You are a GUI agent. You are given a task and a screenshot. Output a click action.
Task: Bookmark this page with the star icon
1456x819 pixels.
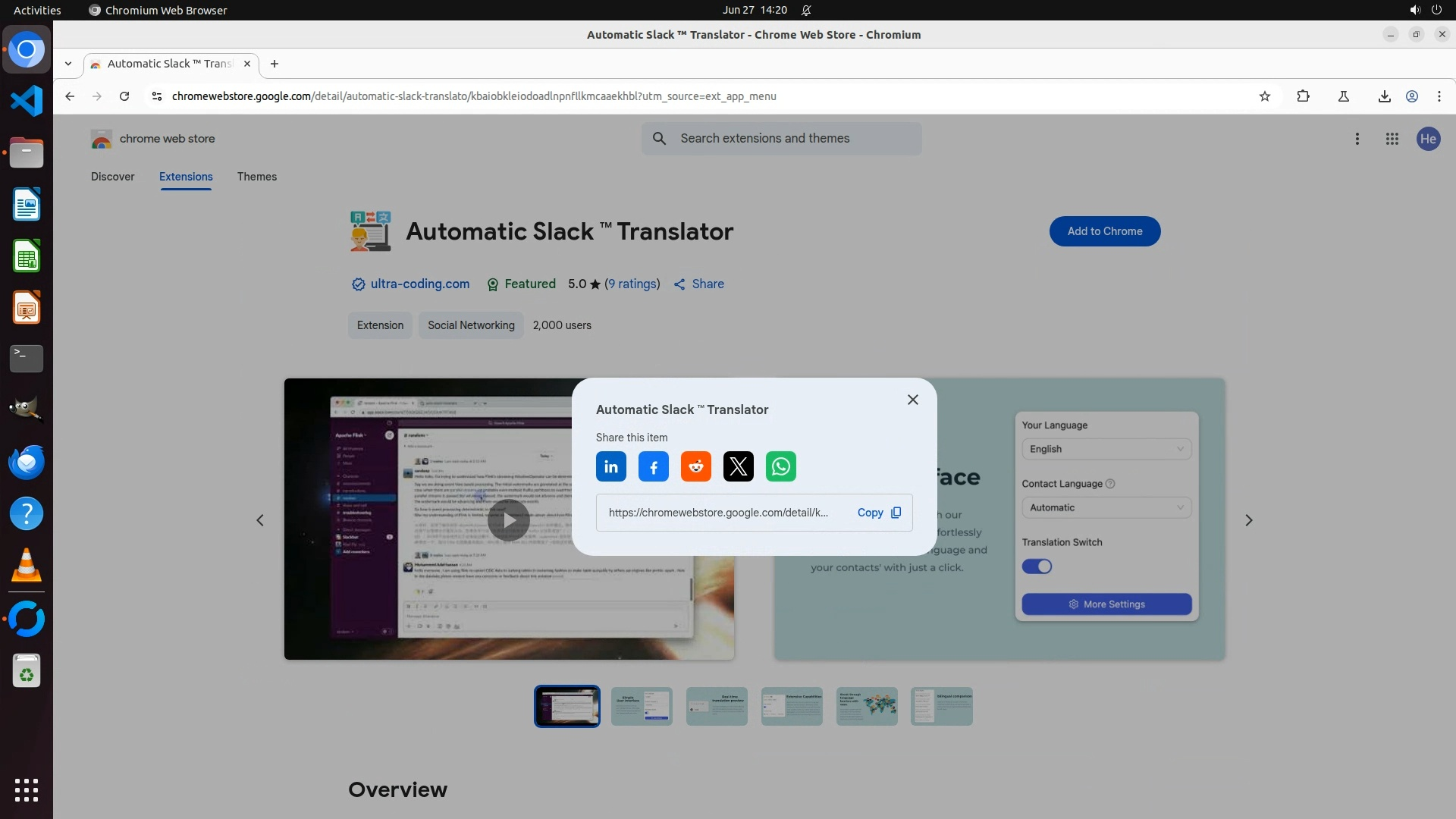pos(1264,96)
